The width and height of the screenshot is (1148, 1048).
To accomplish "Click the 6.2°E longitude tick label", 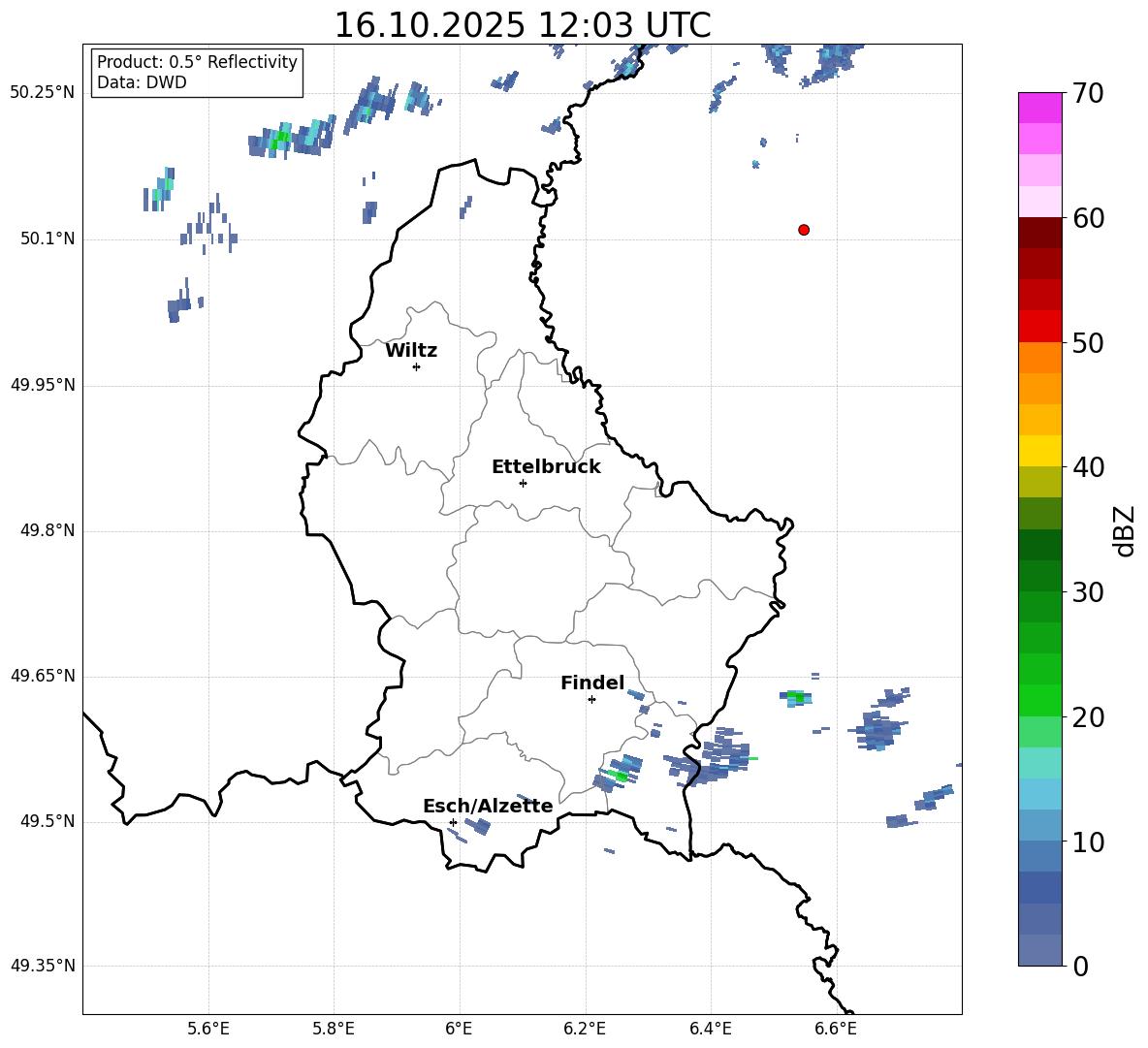I will (x=585, y=1028).
